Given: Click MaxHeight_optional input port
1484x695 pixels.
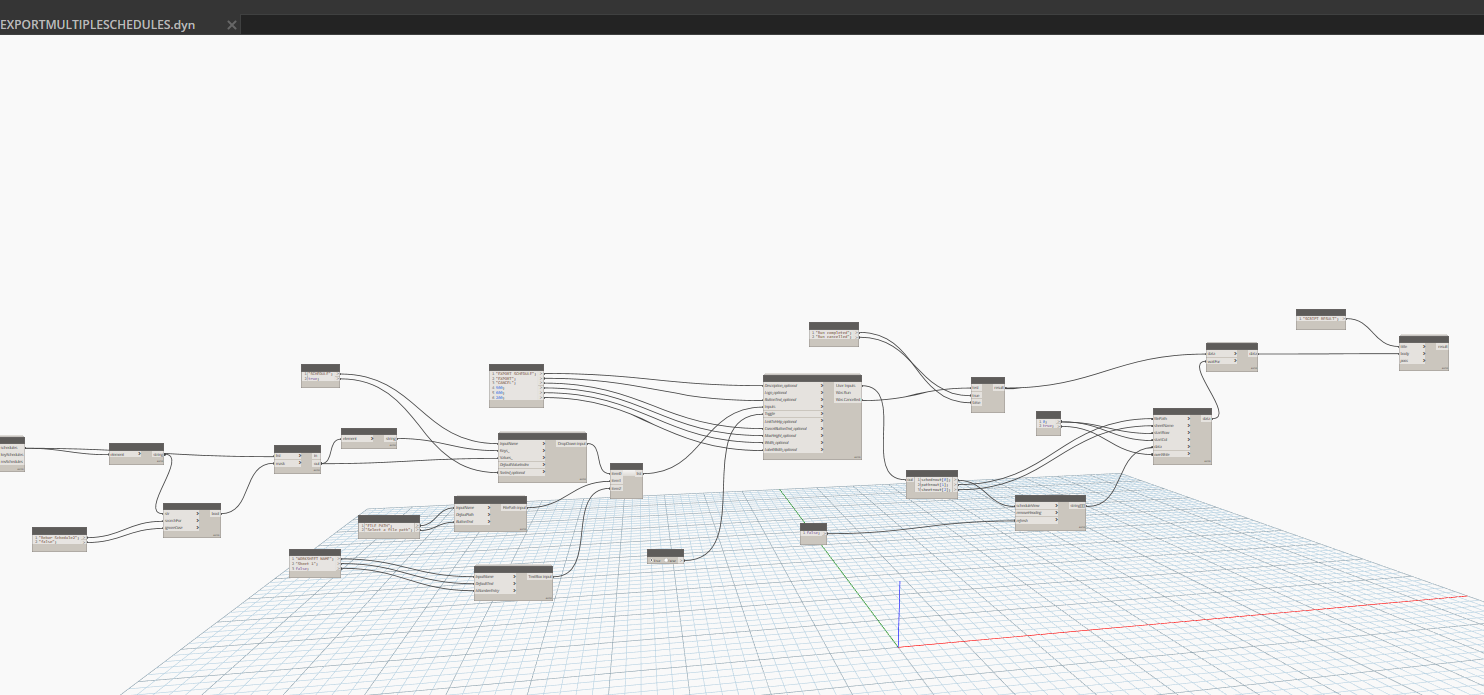Looking at the screenshot, I should coord(794,435).
